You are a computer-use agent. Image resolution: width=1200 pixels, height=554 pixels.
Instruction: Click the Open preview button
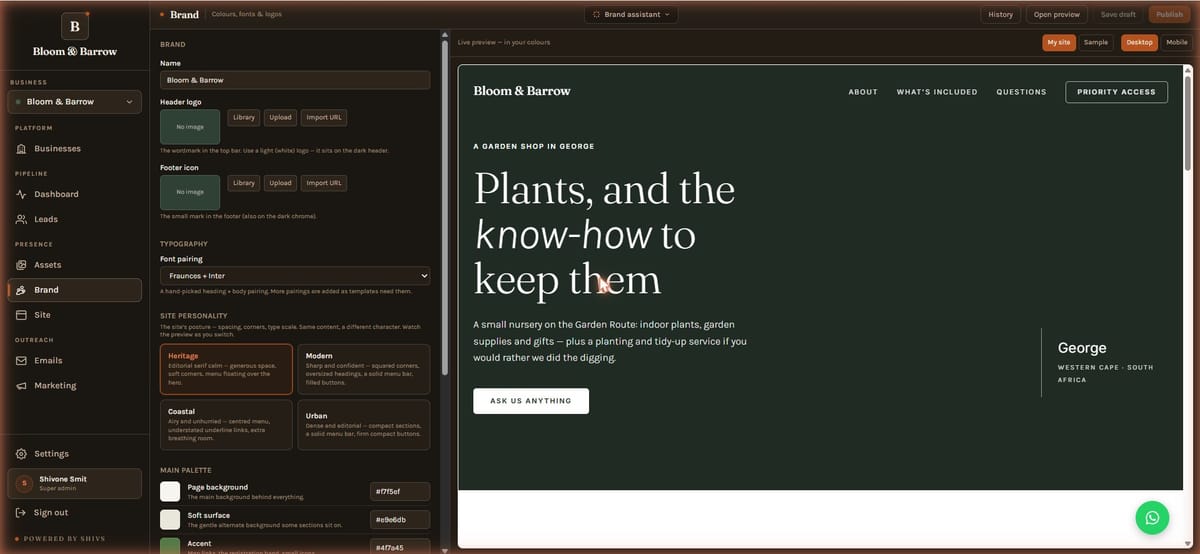1057,15
